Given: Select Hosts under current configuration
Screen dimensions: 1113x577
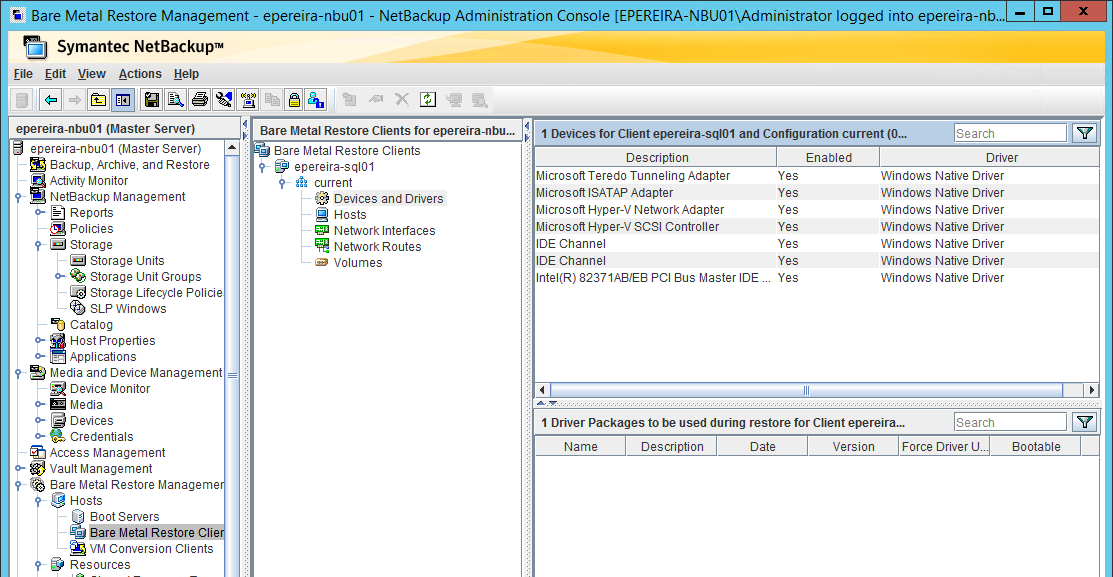Looking at the screenshot, I should click(x=350, y=215).
